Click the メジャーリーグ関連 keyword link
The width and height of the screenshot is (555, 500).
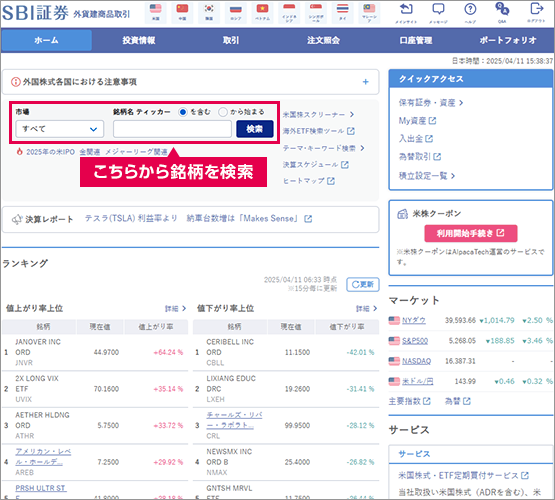point(136,152)
